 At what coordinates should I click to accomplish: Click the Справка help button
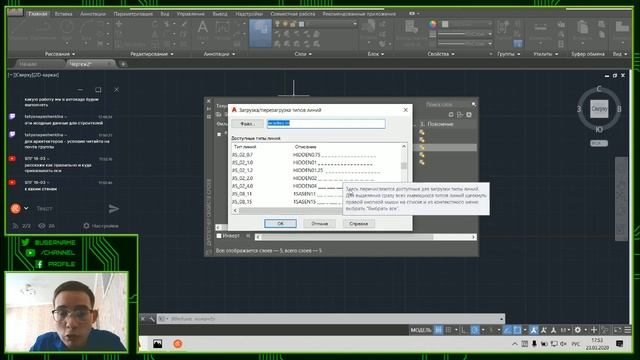point(358,224)
